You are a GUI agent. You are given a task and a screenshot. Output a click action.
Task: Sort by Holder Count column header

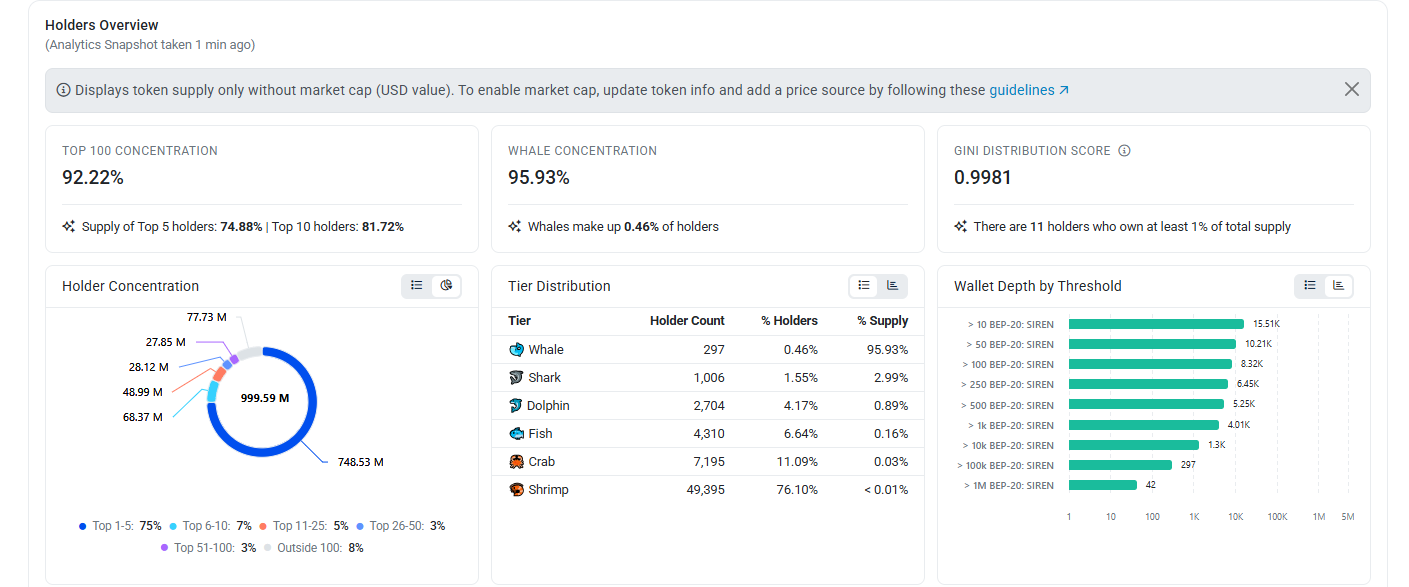(x=687, y=321)
